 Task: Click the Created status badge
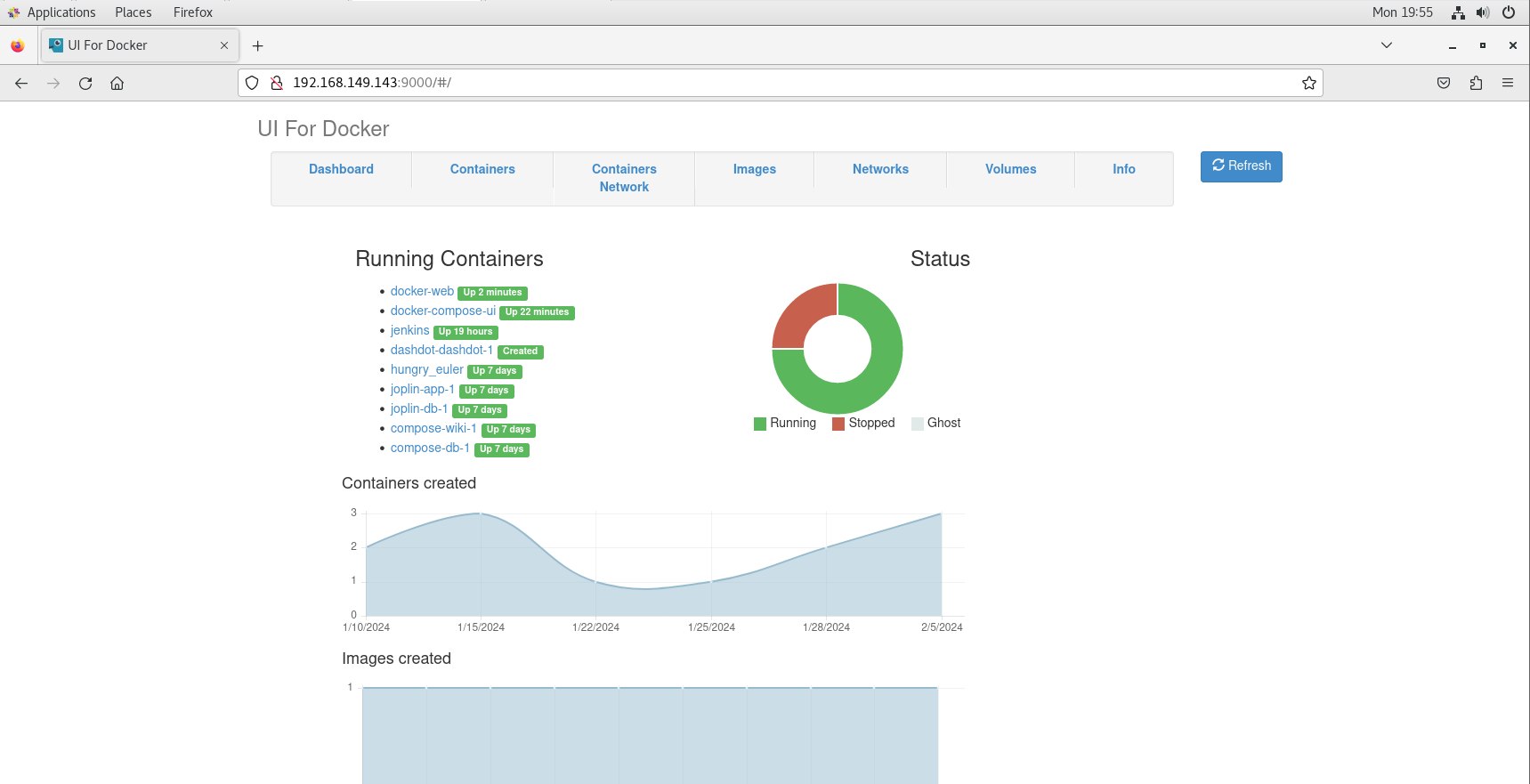(x=520, y=352)
